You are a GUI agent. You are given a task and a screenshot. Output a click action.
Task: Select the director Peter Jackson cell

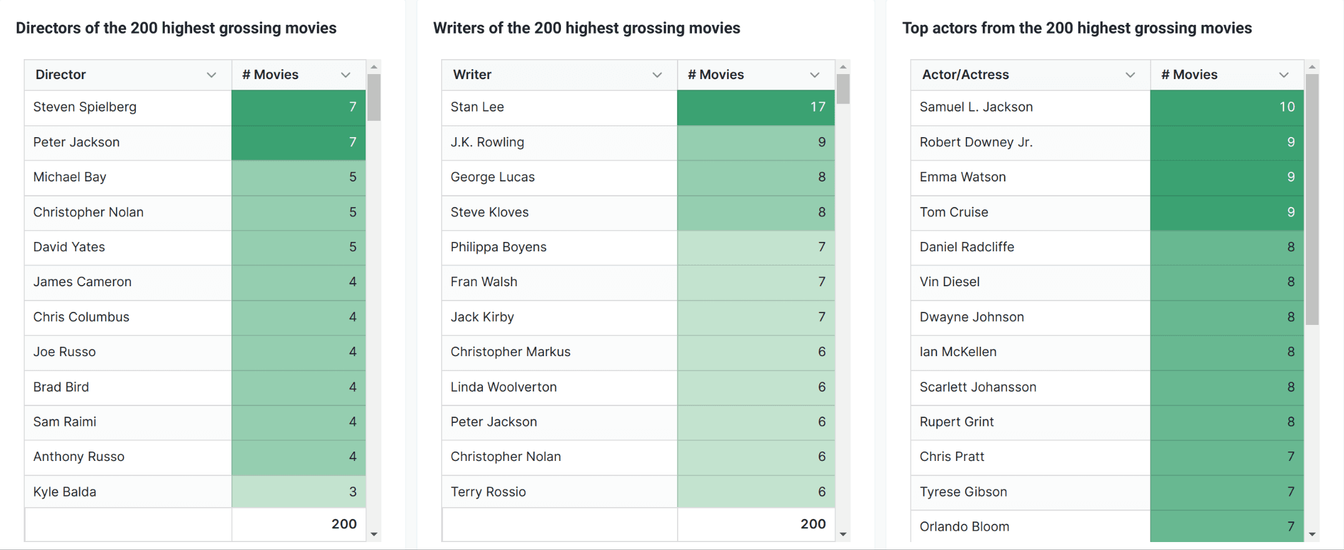click(128, 142)
